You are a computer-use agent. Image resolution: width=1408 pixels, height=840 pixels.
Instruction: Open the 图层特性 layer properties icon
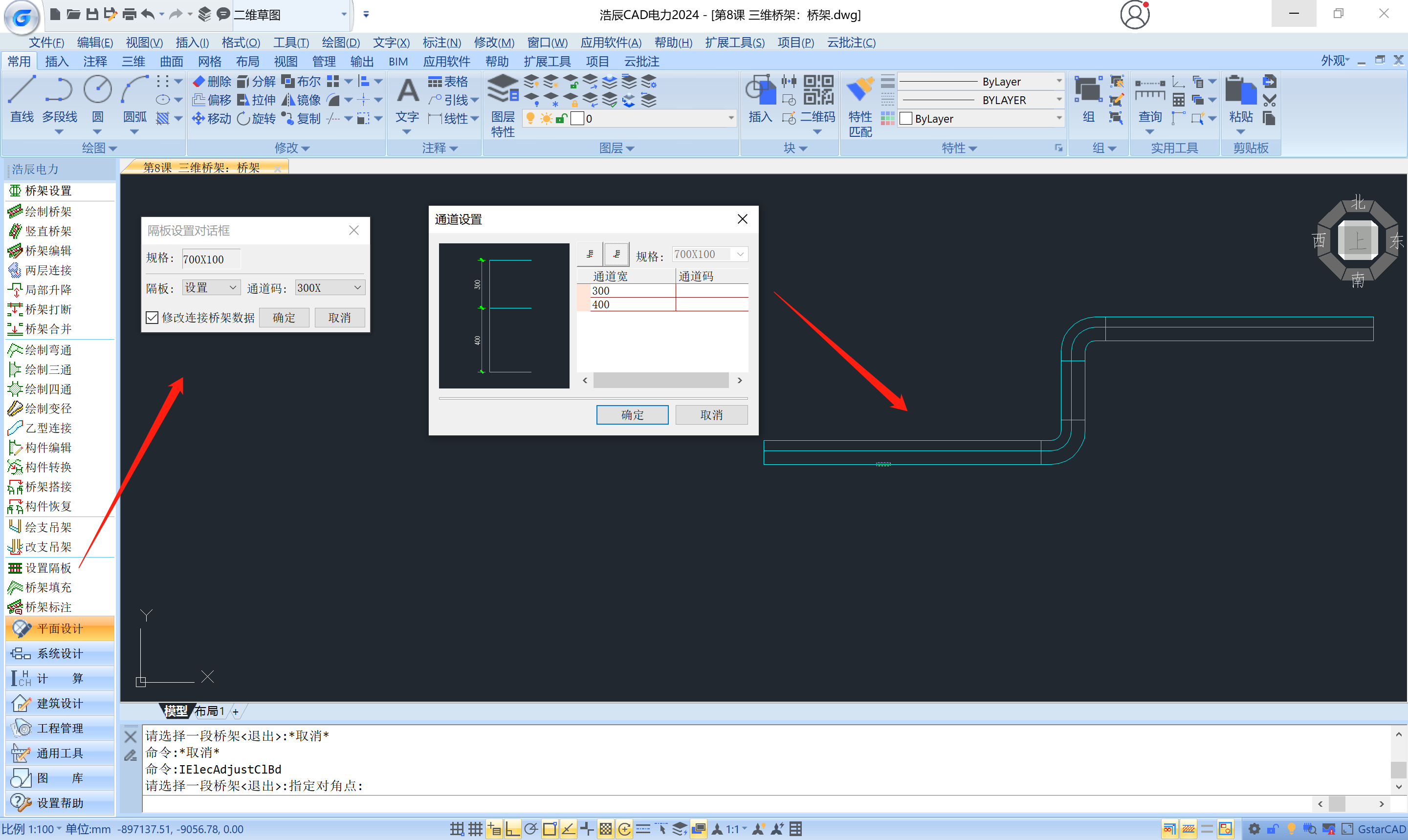[x=502, y=90]
